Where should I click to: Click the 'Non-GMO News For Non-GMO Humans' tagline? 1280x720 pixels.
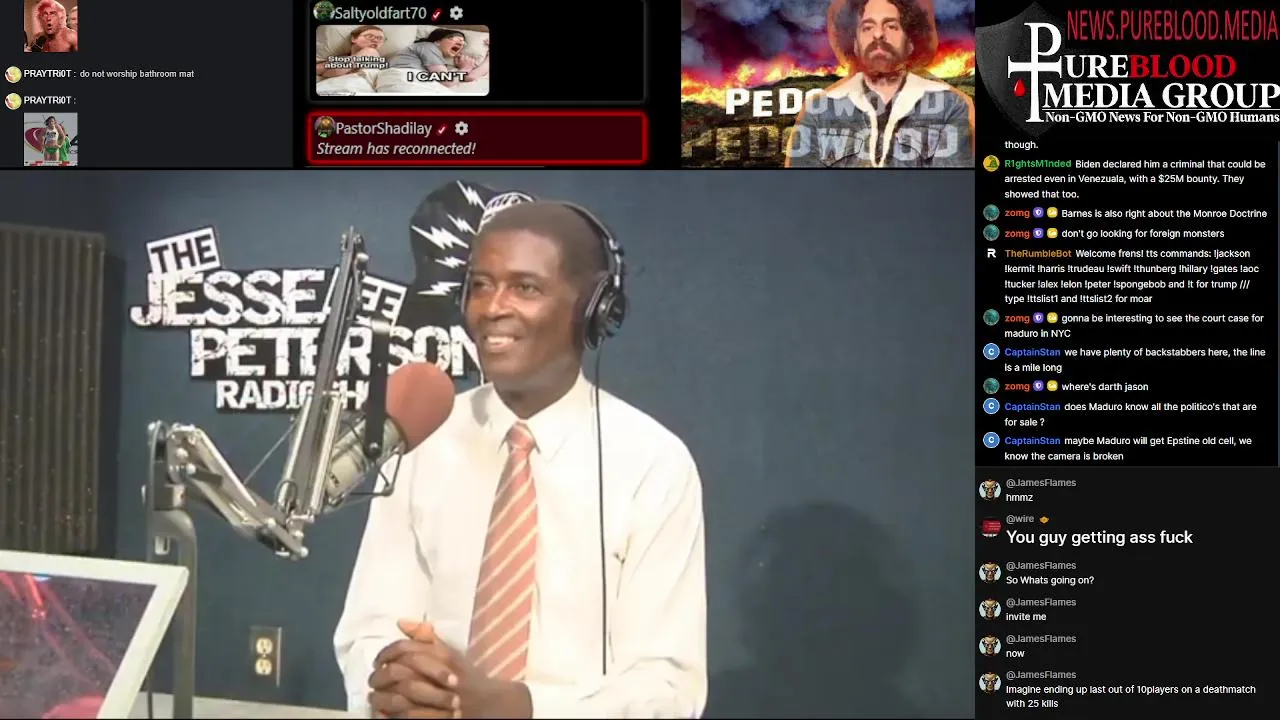pyautogui.click(x=1162, y=118)
